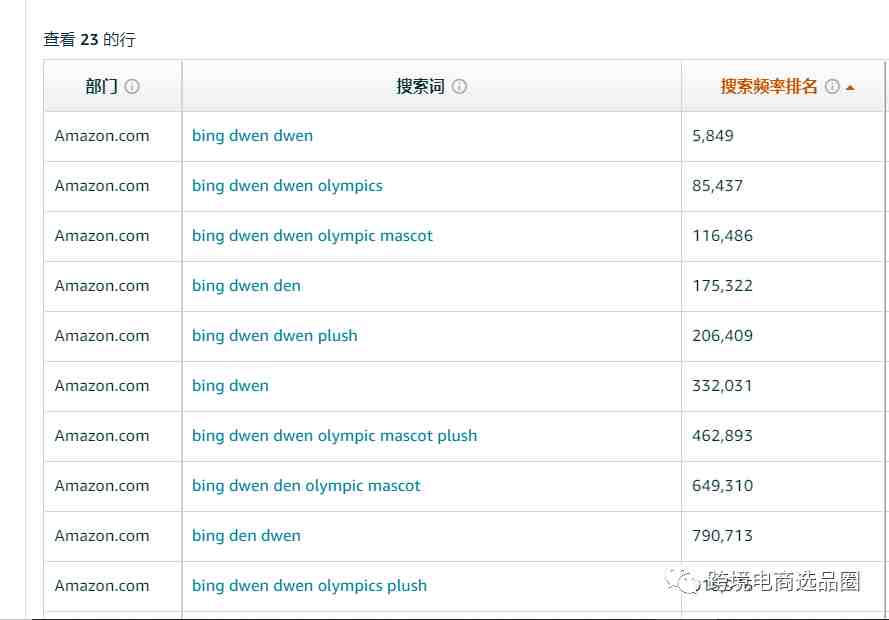Click info icon next to 部门 header
The image size is (889, 620).
tap(132, 87)
